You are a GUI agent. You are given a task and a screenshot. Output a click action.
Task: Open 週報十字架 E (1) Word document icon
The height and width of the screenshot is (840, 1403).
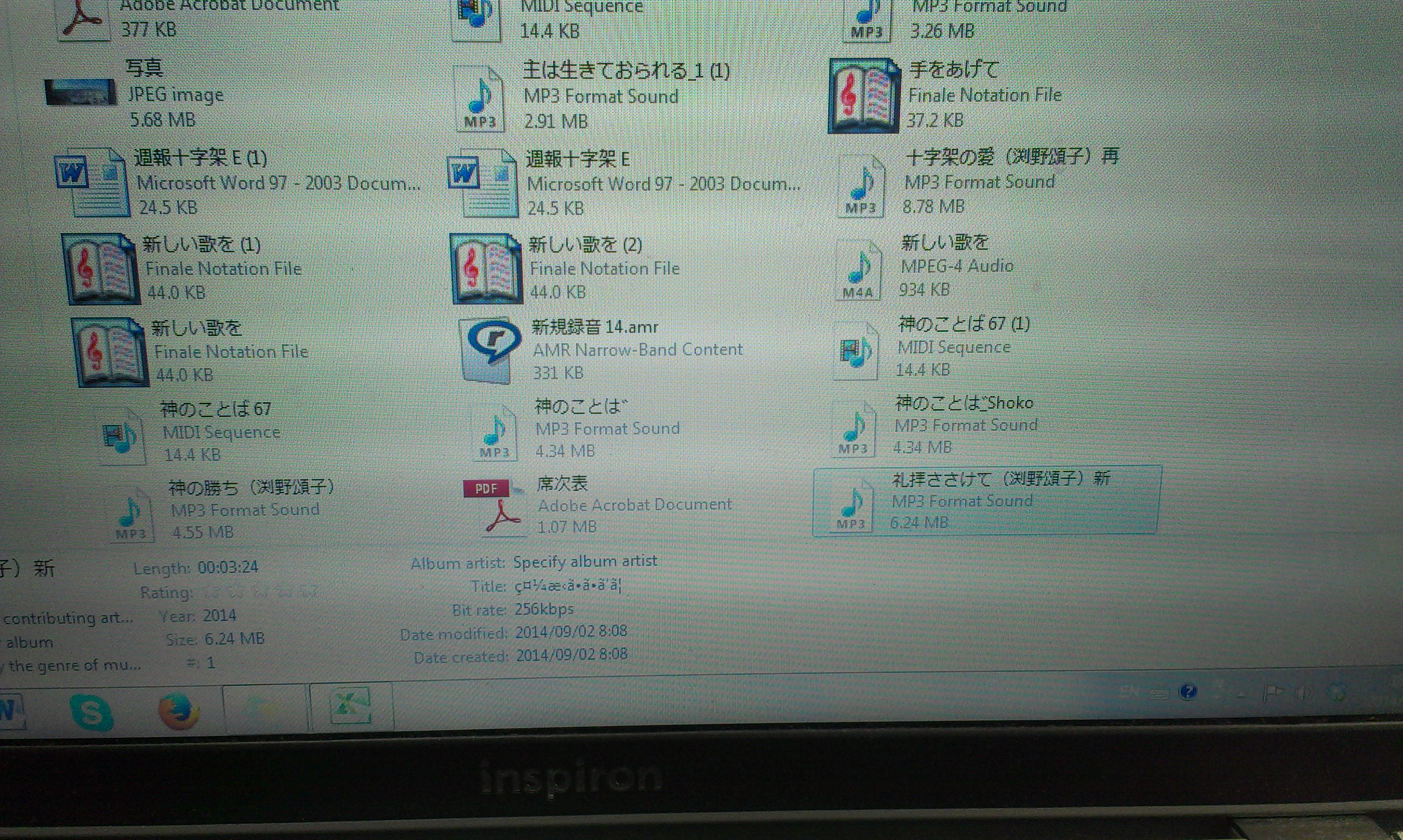pyautogui.click(x=90, y=183)
